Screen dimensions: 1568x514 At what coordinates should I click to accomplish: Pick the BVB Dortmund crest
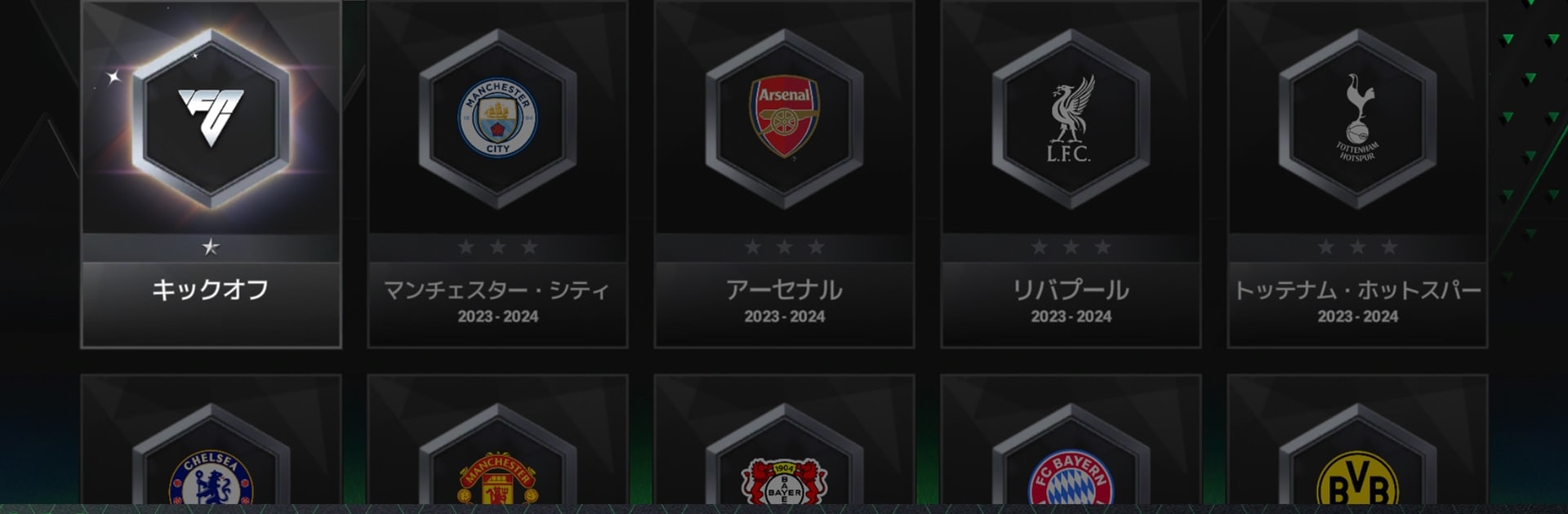[x=1357, y=478]
